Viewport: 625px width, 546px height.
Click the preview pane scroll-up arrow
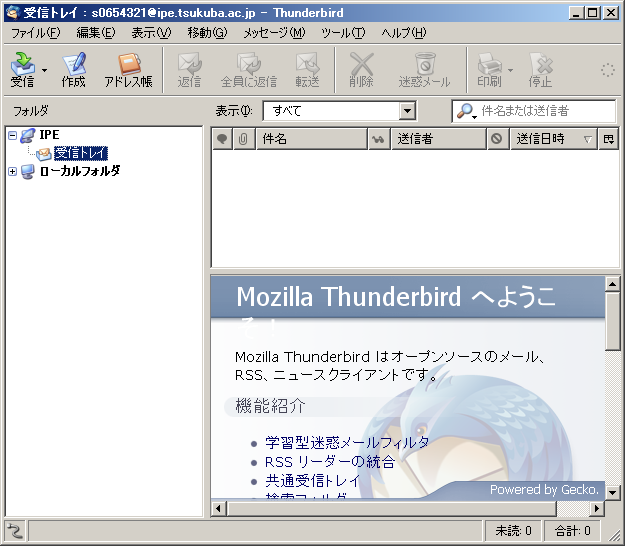[612, 284]
